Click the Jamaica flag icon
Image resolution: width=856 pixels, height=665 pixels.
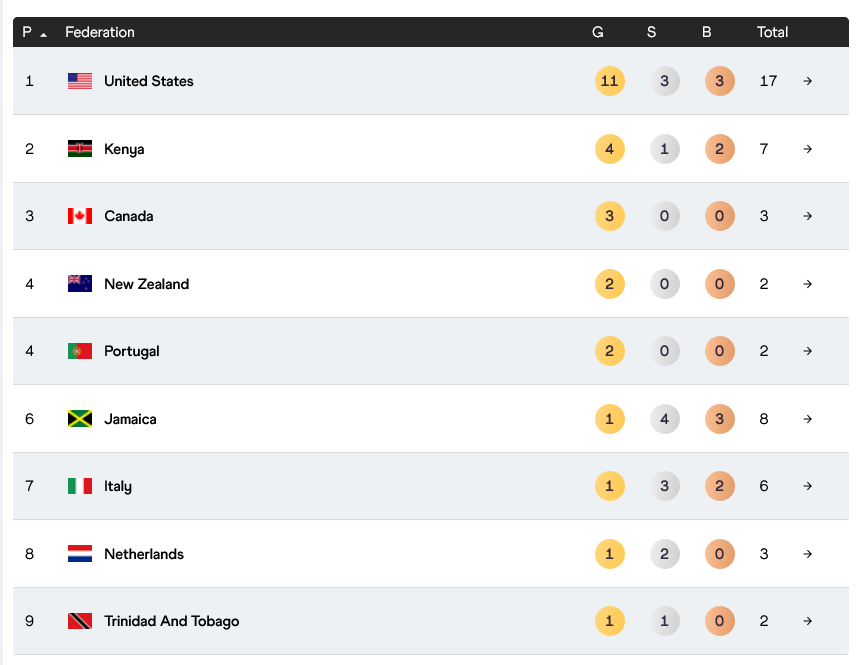click(x=80, y=419)
